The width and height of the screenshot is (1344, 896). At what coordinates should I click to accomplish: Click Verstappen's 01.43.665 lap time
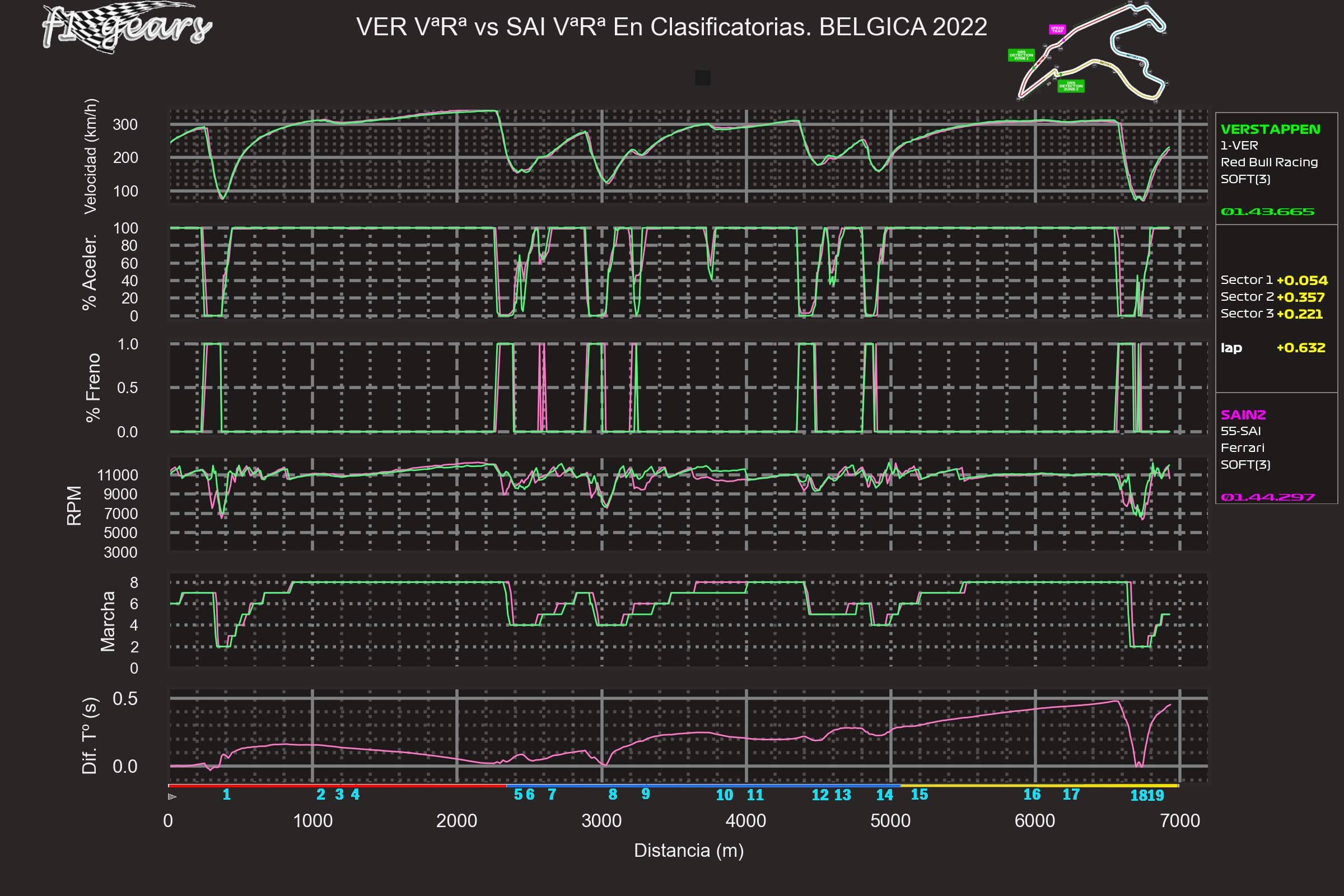point(1267,212)
